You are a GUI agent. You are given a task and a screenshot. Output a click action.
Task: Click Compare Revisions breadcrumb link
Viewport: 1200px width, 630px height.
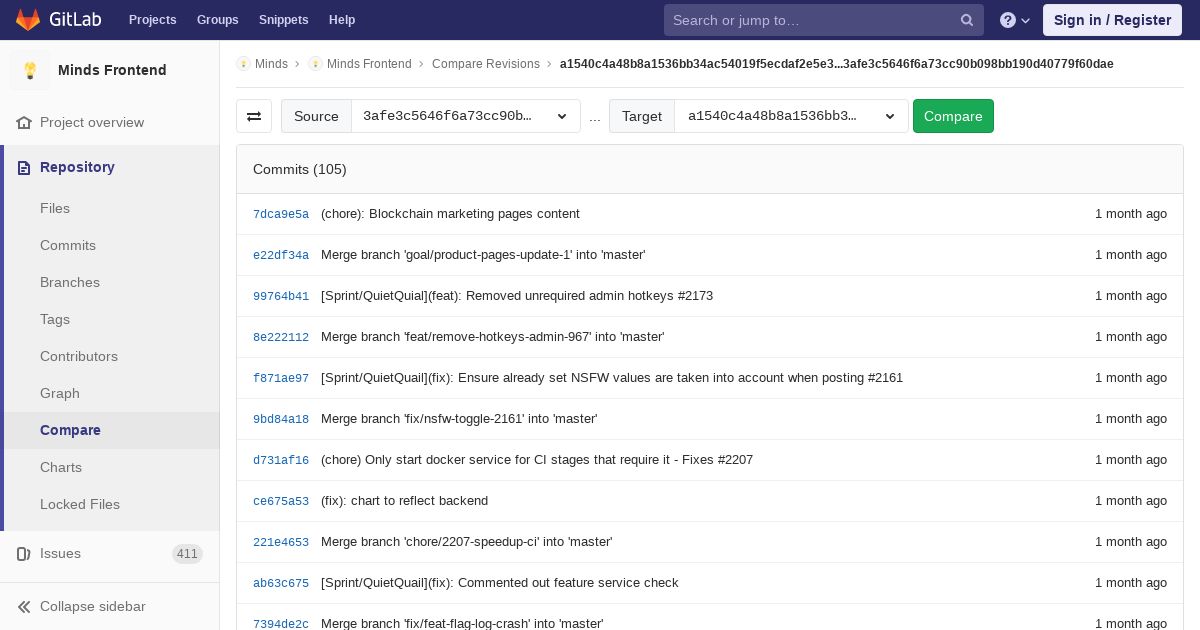tap(486, 64)
